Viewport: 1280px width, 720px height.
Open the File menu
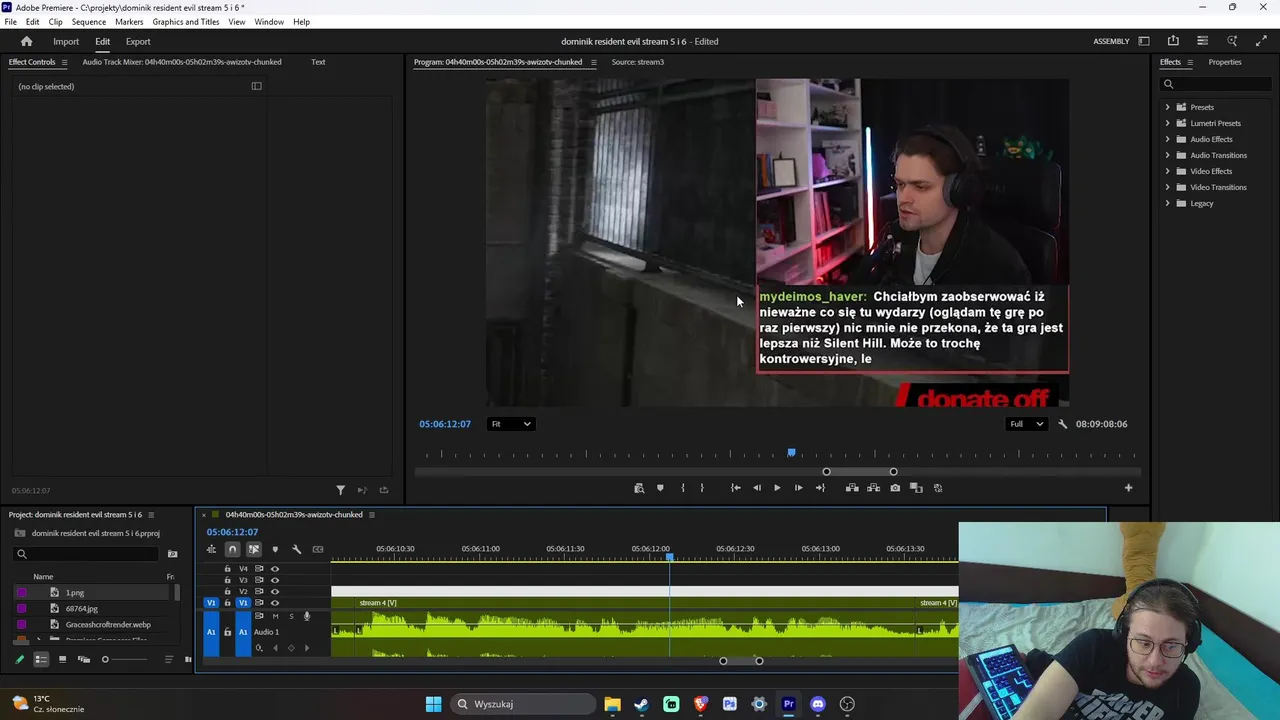coord(10,22)
